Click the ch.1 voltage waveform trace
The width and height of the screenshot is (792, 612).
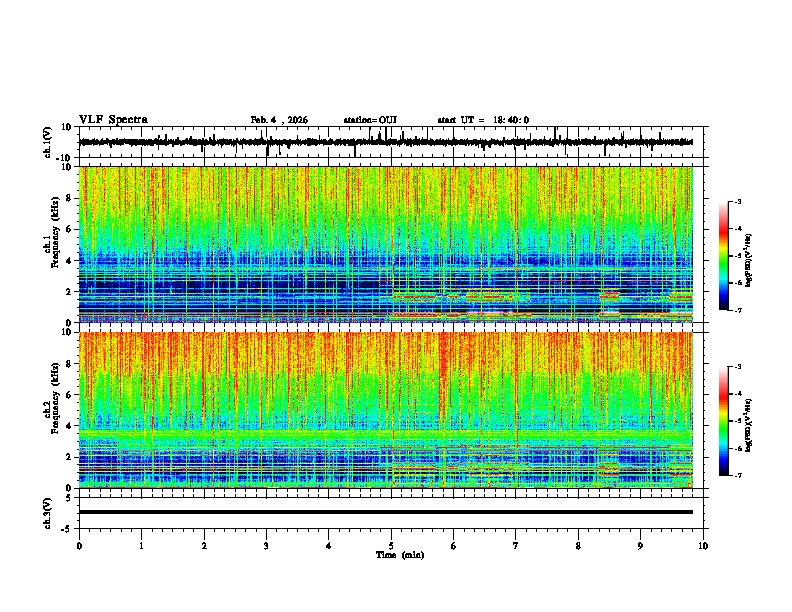tap(385, 142)
